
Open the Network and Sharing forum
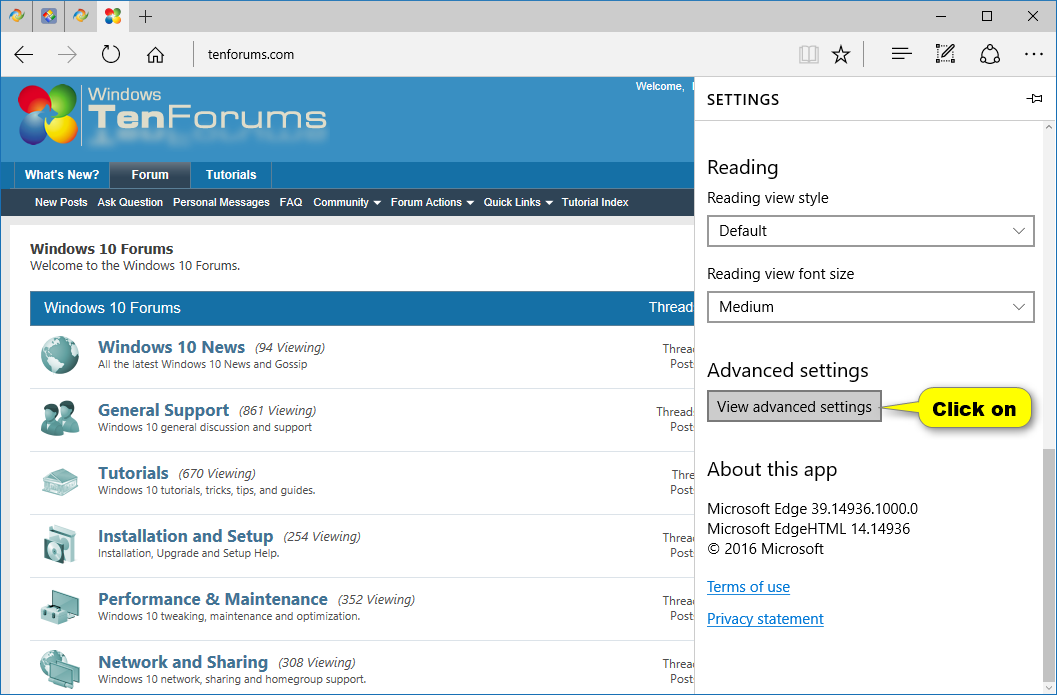[183, 662]
